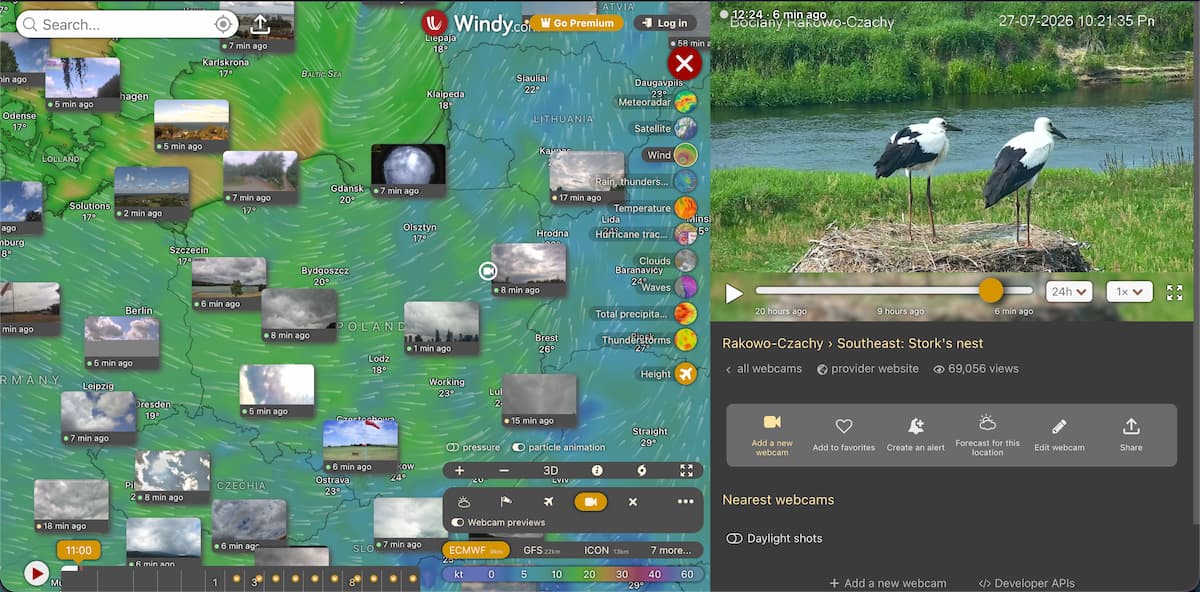Select the Total precipitation layer icon
This screenshot has height=592, width=1200.
(685, 313)
